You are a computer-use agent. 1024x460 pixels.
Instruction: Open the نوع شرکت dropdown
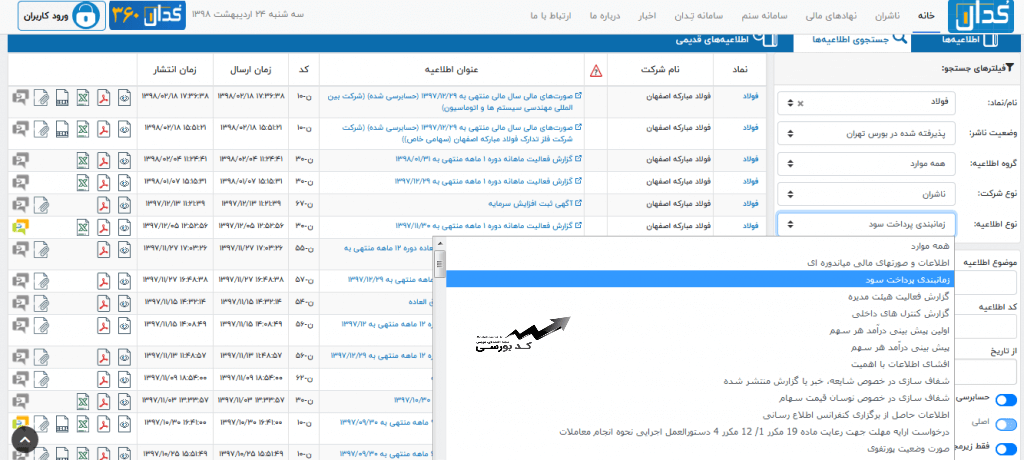point(866,194)
